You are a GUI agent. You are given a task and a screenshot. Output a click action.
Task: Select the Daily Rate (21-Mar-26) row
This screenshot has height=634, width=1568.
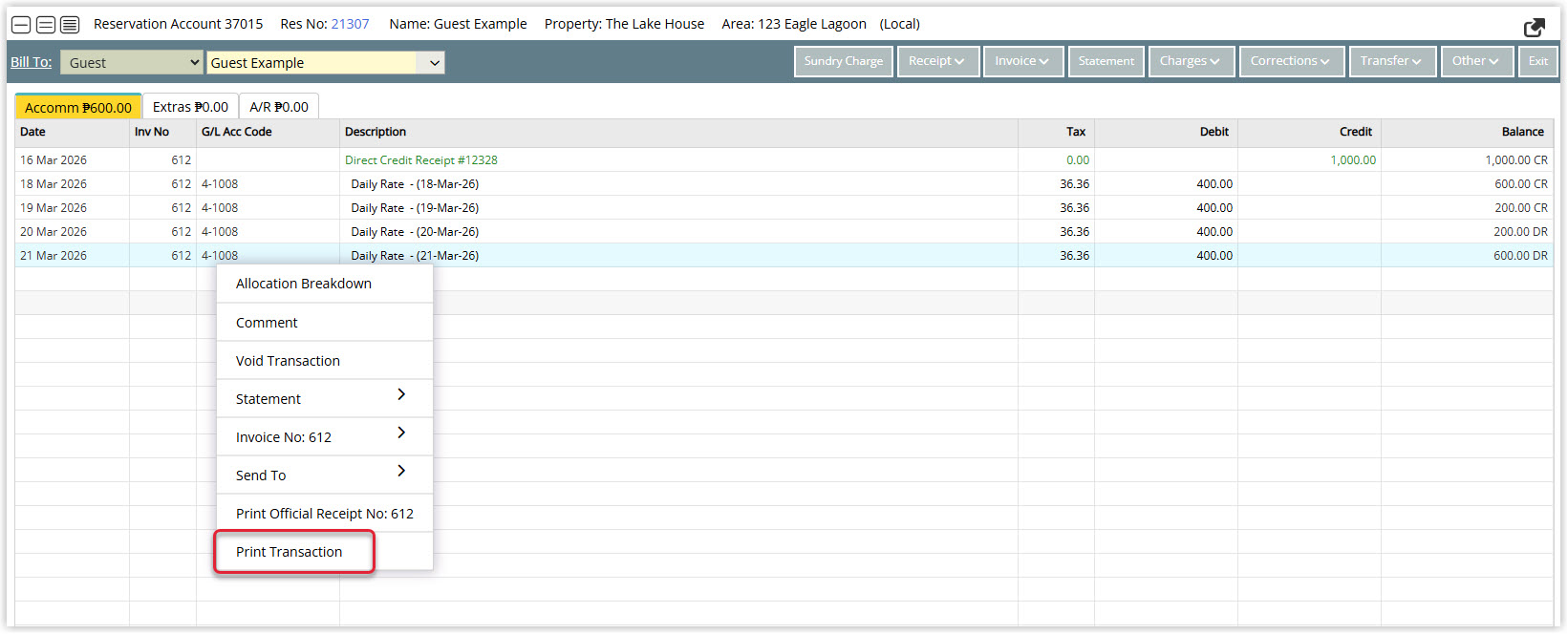point(784,256)
